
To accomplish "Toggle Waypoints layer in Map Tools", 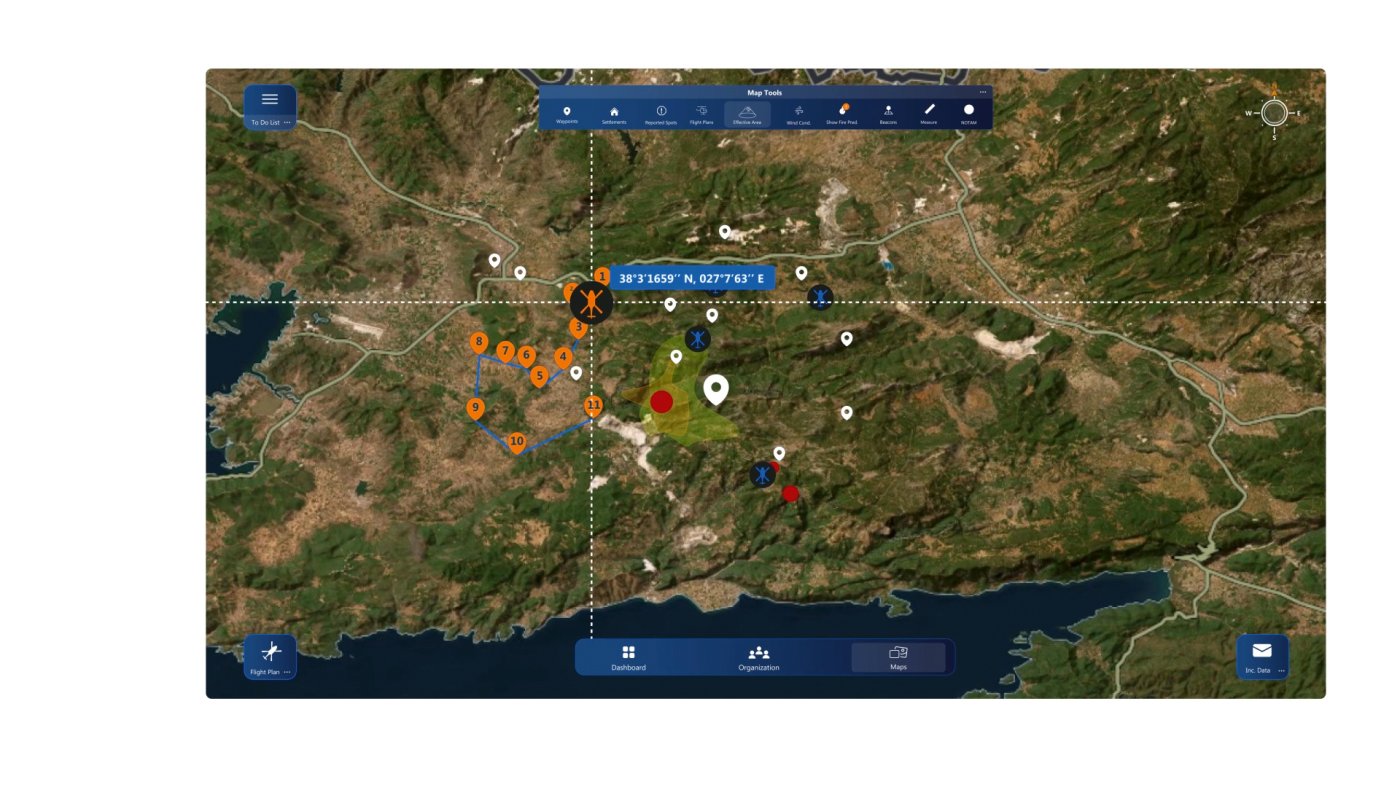I will click(x=567, y=114).
